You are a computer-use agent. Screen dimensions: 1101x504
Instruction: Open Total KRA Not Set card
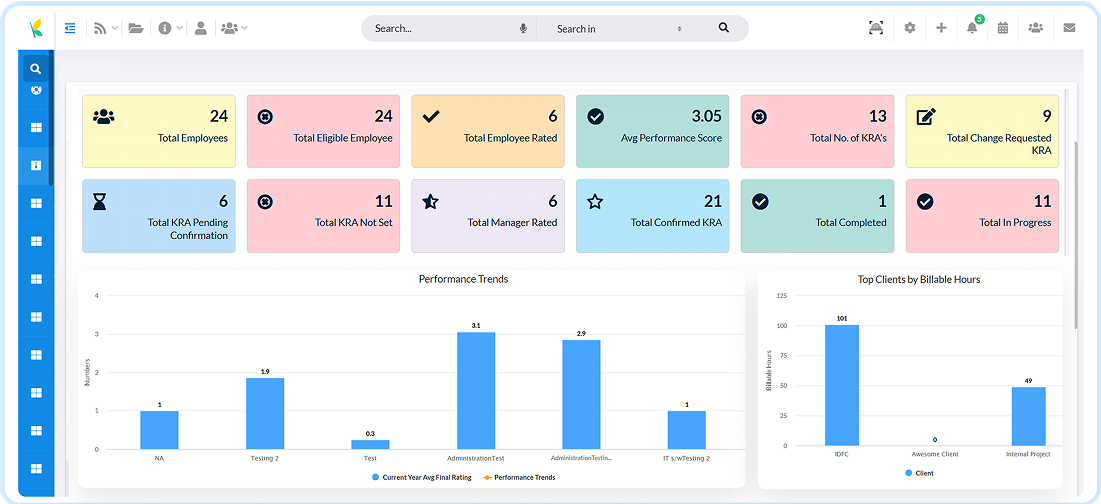coord(323,215)
